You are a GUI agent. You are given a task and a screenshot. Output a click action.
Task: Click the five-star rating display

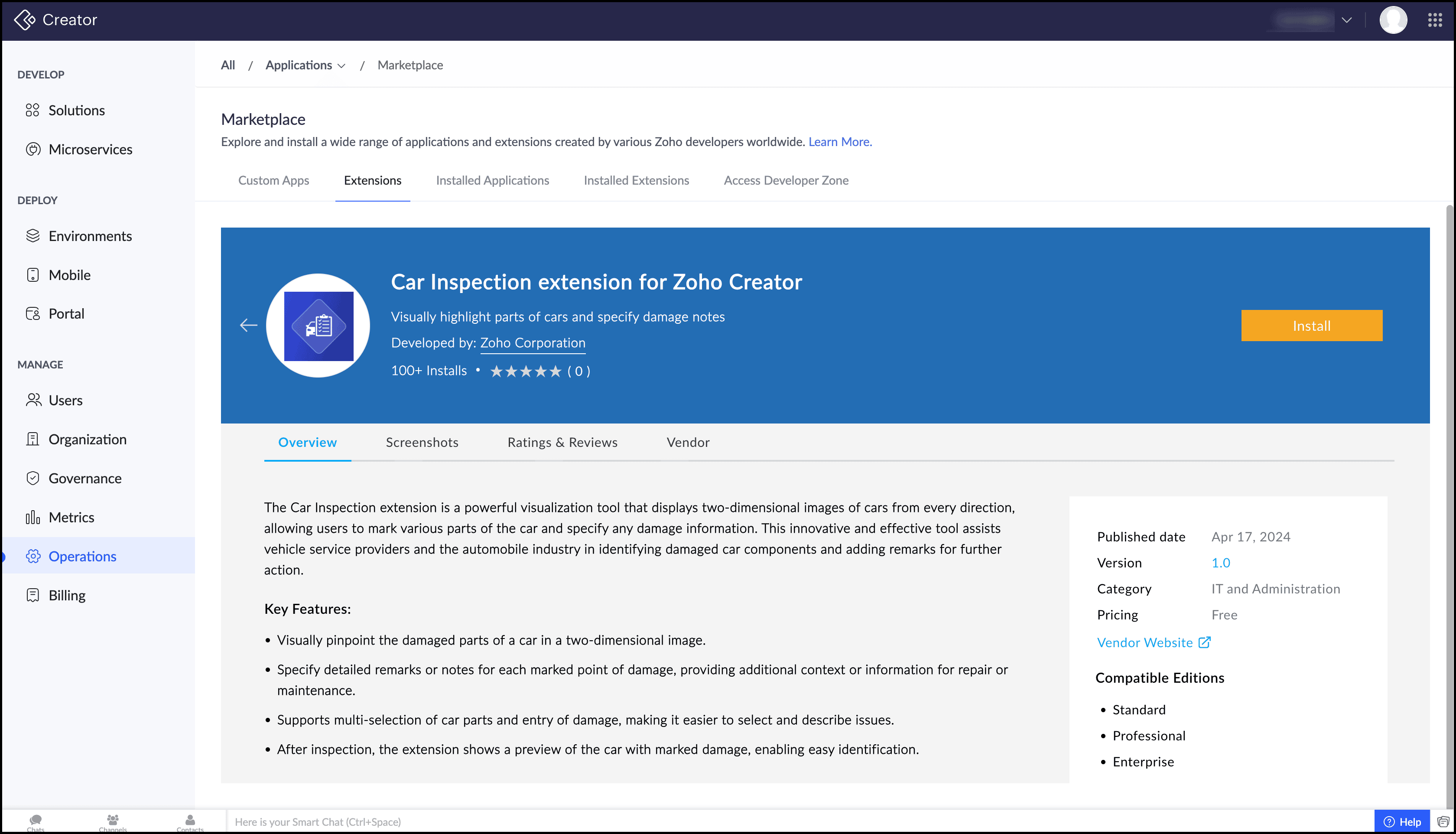tap(525, 371)
